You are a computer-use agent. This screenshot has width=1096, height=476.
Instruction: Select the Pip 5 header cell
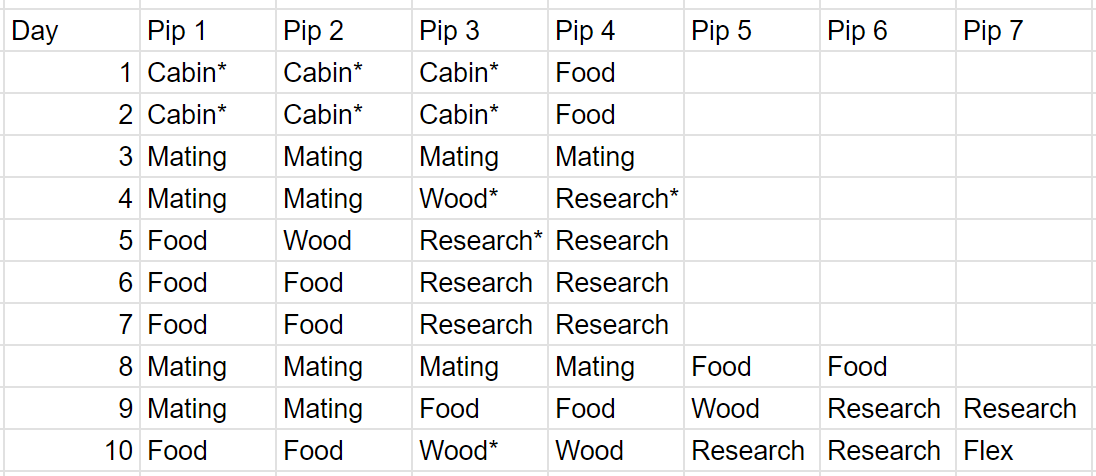click(x=751, y=31)
